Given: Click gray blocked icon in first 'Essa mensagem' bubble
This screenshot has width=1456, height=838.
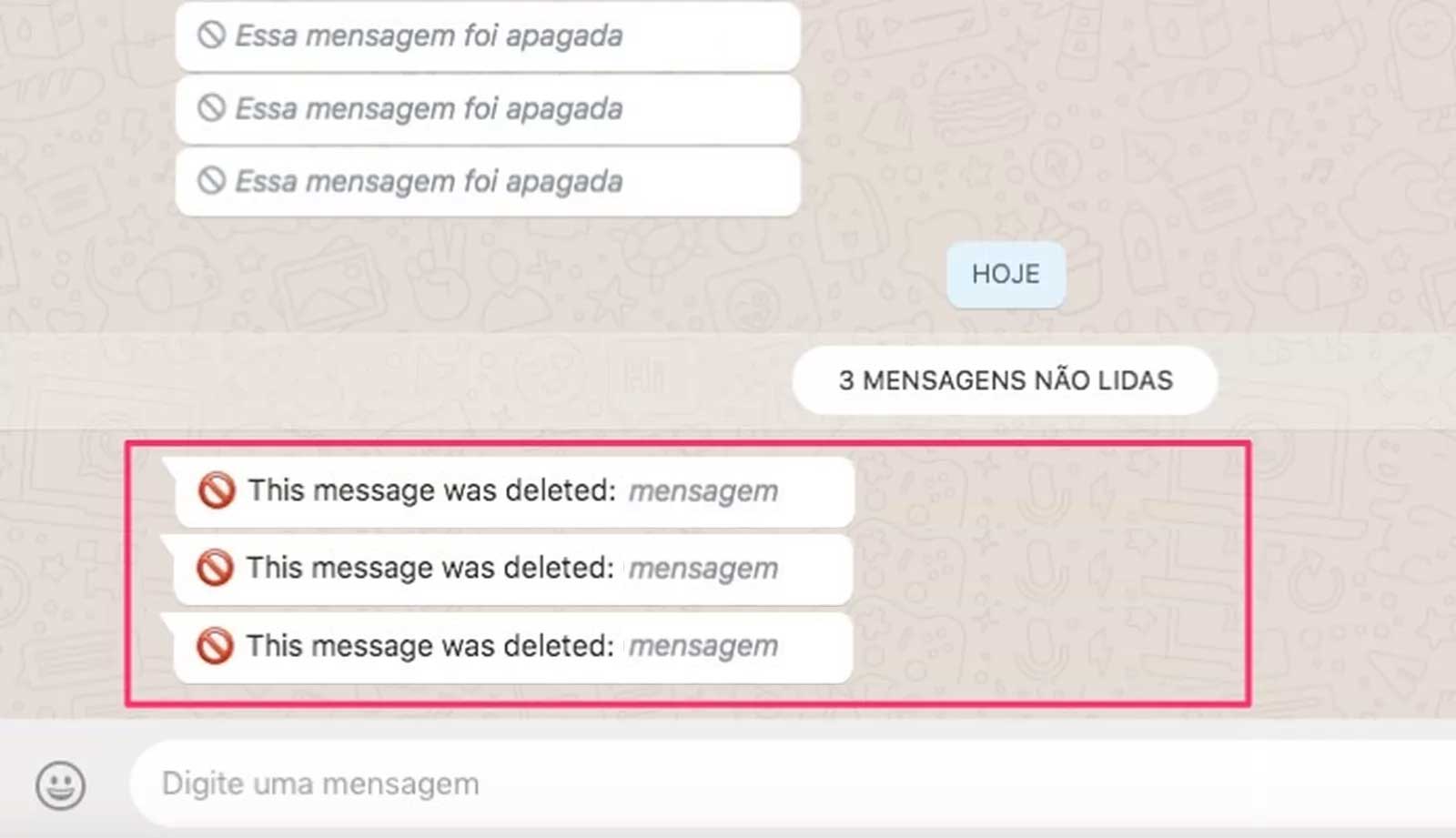Looking at the screenshot, I should (211, 35).
